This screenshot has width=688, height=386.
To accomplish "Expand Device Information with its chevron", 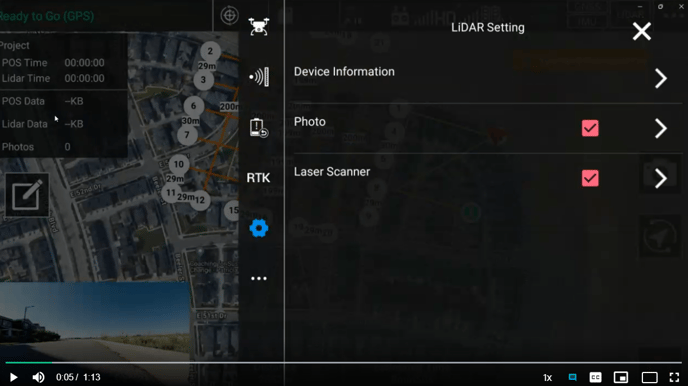I will pyautogui.click(x=661, y=79).
